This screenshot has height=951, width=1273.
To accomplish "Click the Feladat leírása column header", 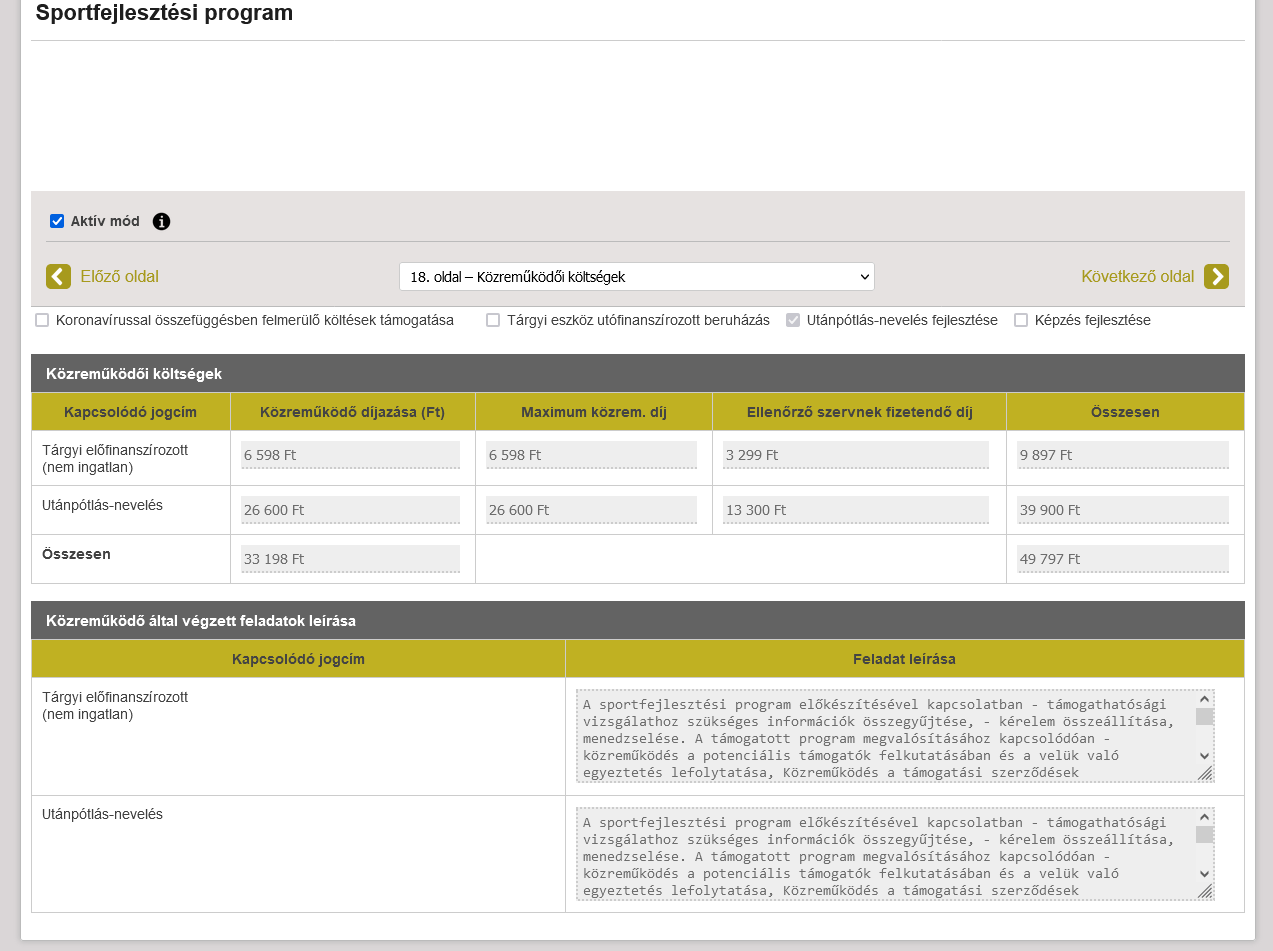I will [x=904, y=659].
